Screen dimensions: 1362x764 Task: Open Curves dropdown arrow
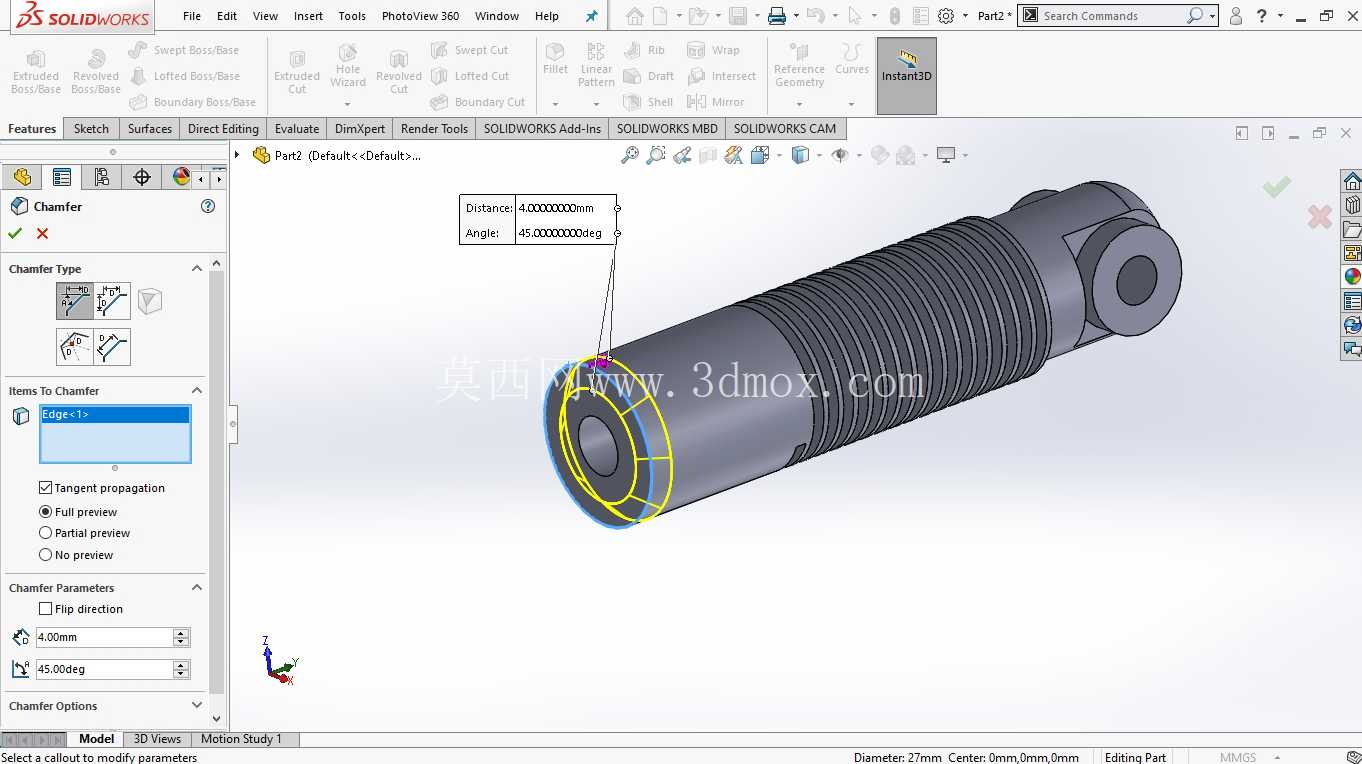coord(852,104)
